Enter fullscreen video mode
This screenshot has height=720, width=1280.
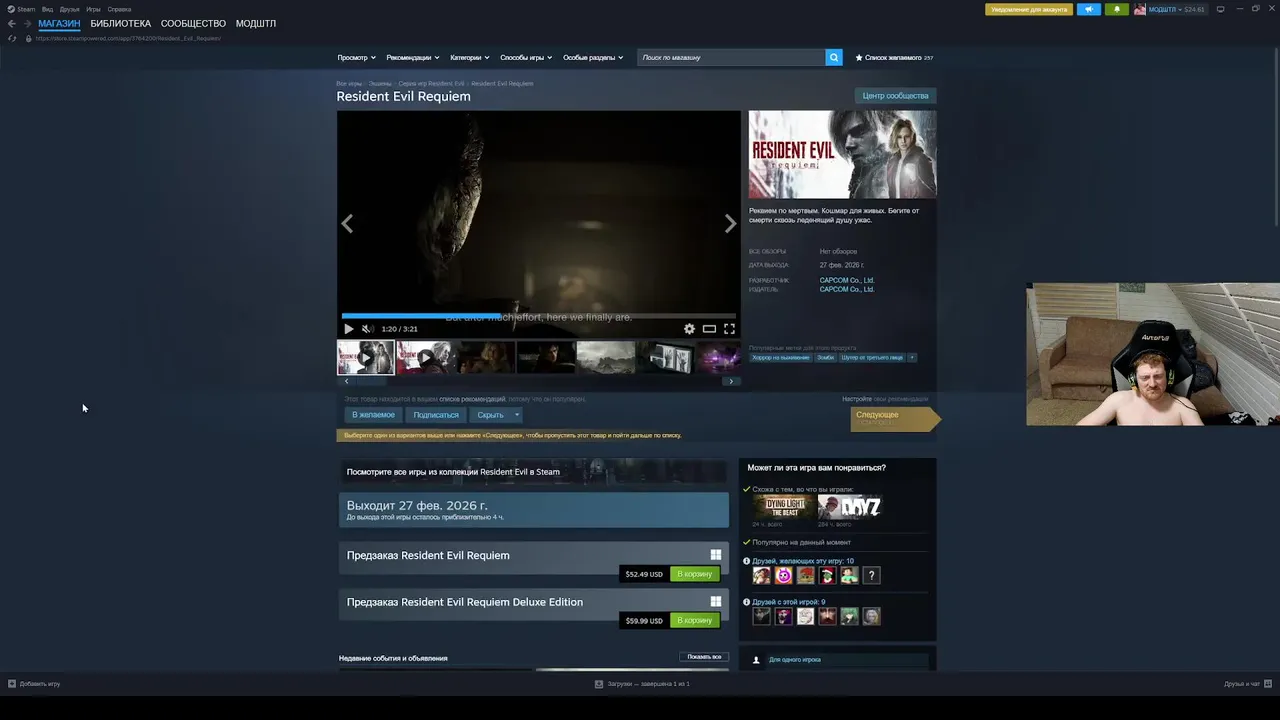click(729, 329)
